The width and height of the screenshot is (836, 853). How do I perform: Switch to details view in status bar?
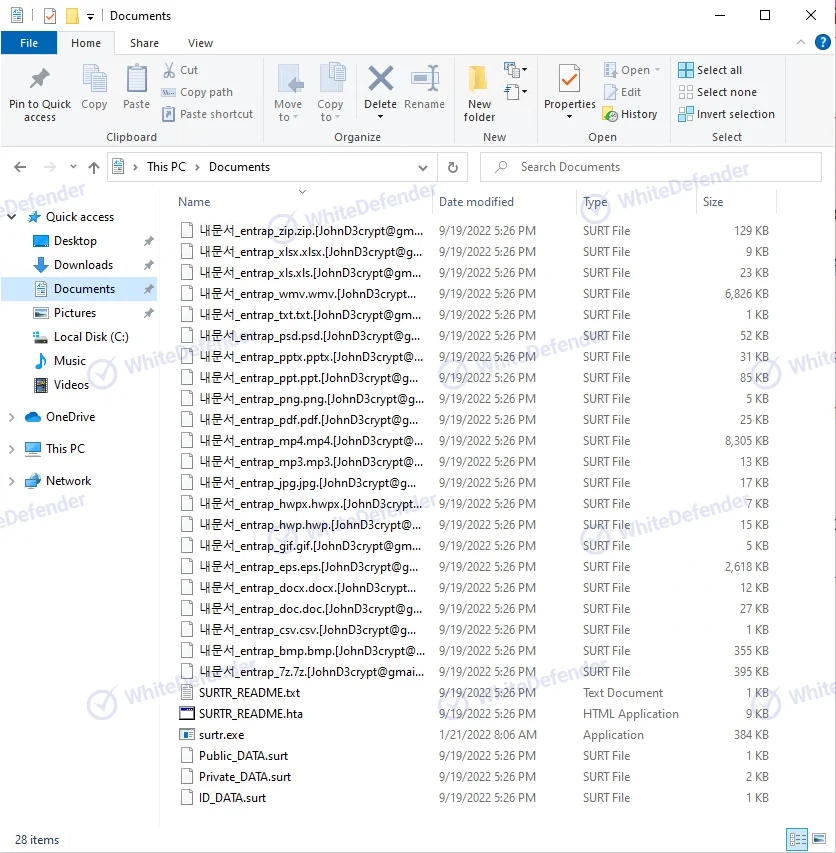[798, 840]
